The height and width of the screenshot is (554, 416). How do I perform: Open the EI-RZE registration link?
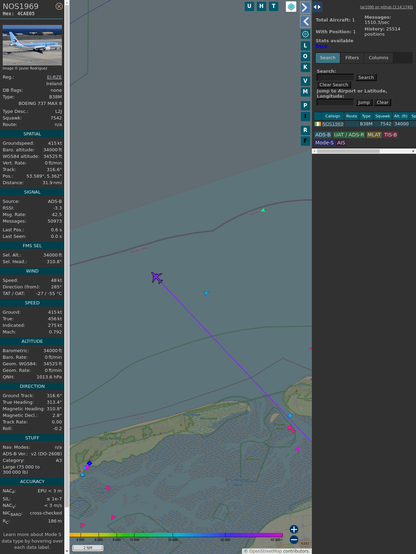pyautogui.click(x=54, y=77)
